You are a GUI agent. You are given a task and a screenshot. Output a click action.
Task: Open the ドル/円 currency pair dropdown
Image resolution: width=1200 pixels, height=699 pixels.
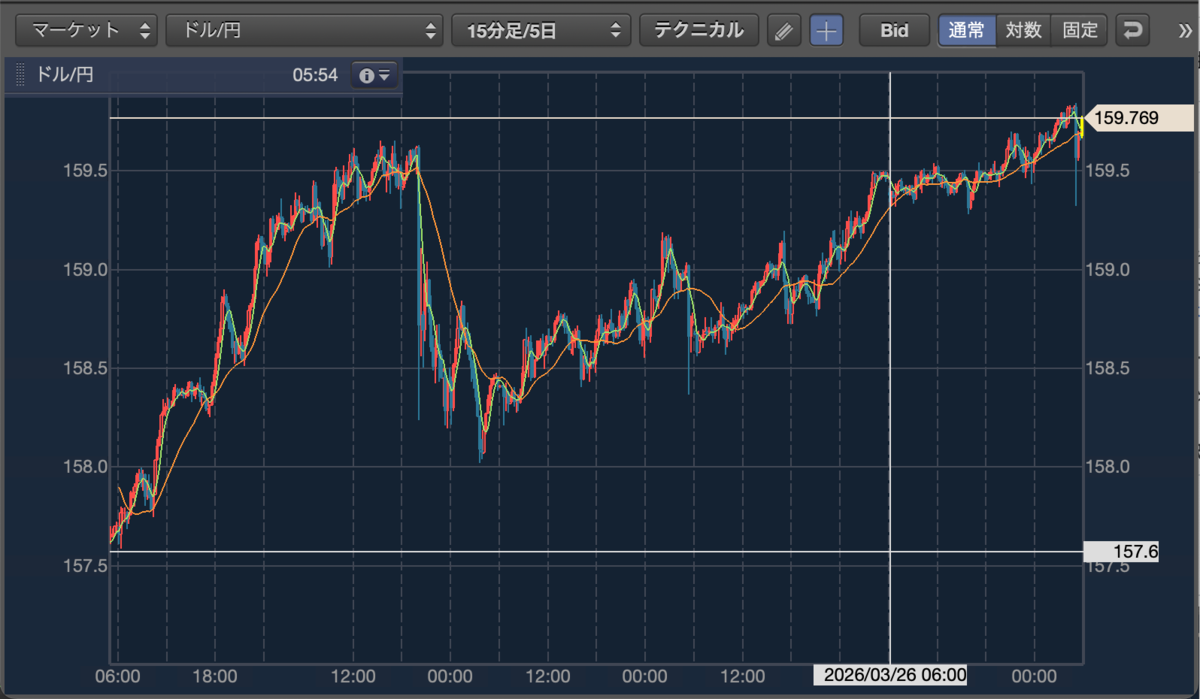coord(304,30)
